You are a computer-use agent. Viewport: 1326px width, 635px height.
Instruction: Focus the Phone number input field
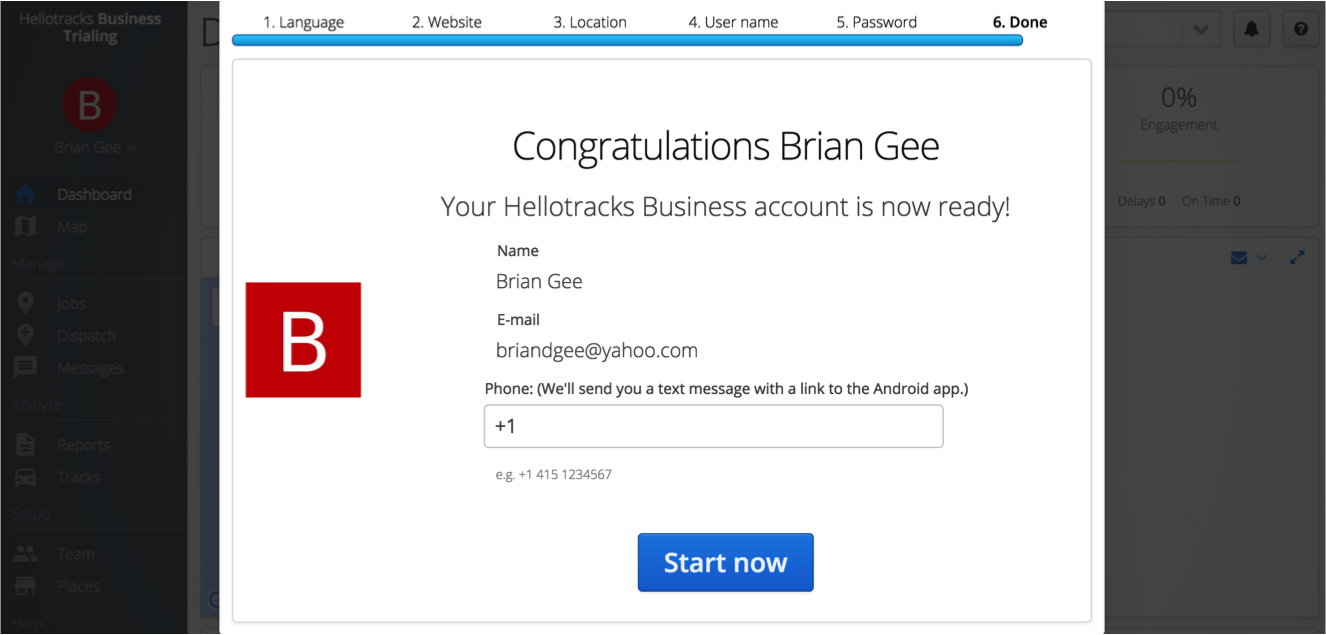click(x=713, y=426)
